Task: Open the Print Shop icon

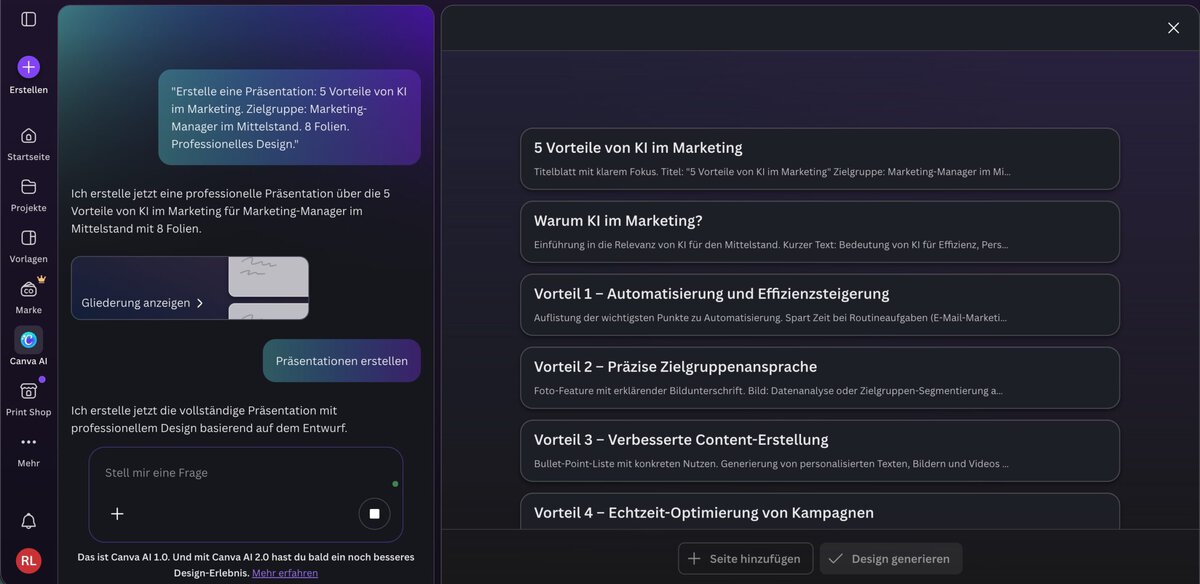Action: click(x=28, y=392)
